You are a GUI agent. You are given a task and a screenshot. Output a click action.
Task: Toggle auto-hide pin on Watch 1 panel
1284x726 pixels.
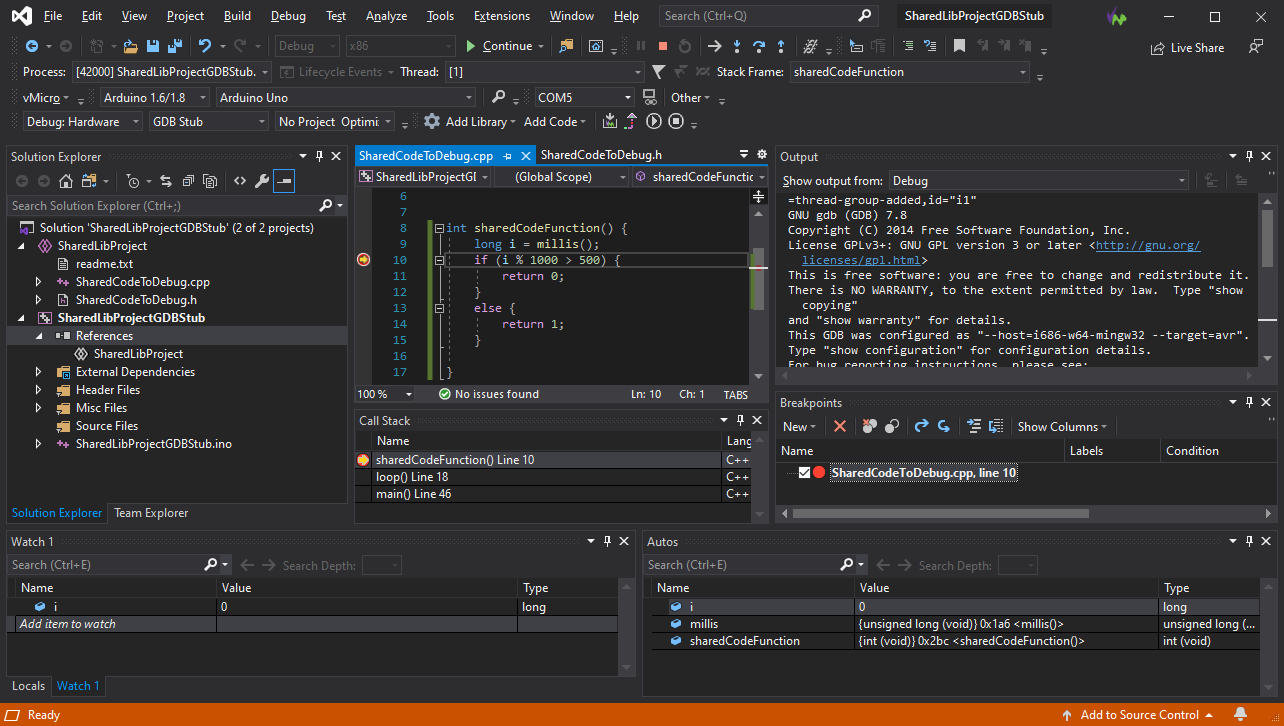tap(606, 541)
